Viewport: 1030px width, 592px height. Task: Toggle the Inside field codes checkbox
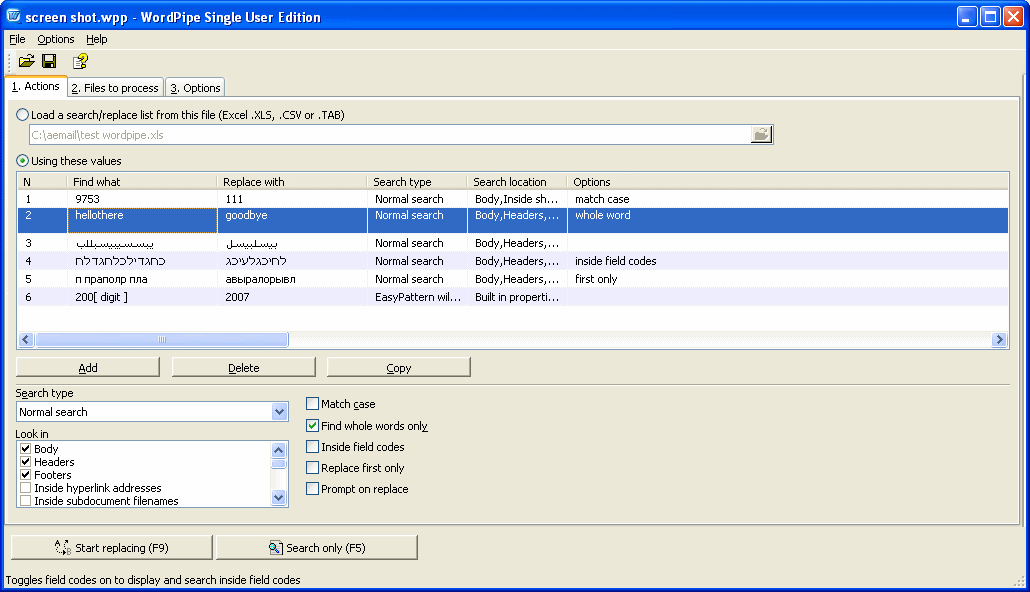tap(313, 447)
